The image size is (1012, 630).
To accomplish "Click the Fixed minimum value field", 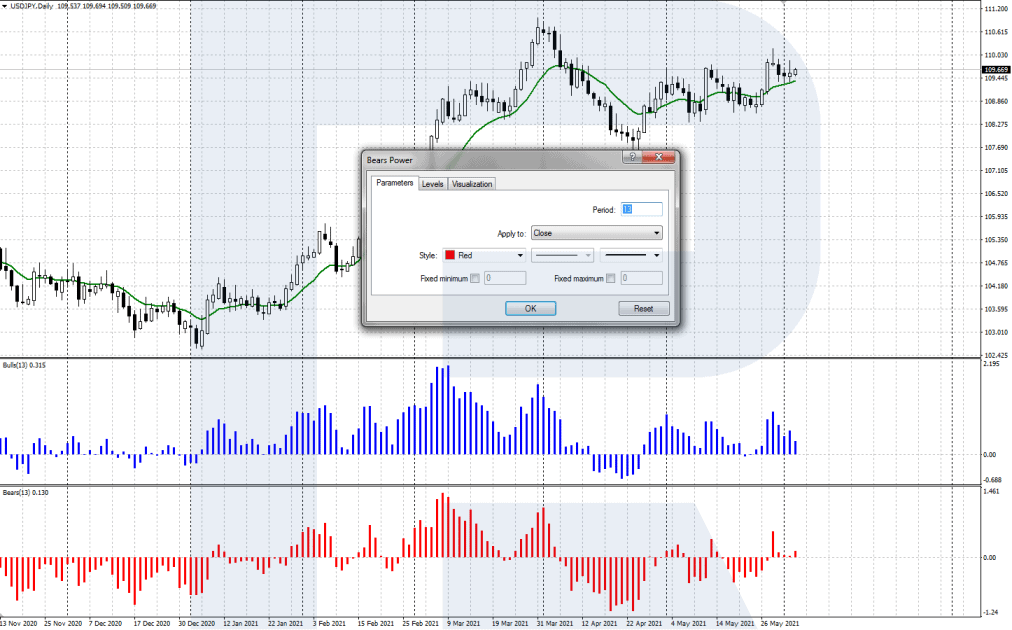I will pos(505,278).
